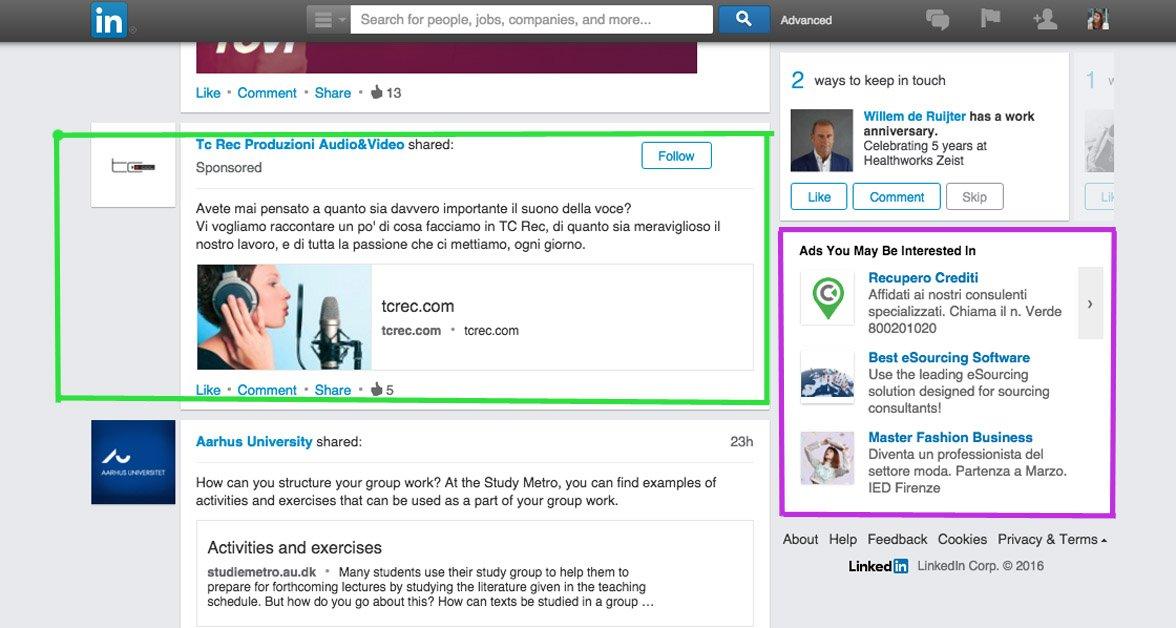
Task: Open the woman with headphones image
Action: (x=284, y=317)
